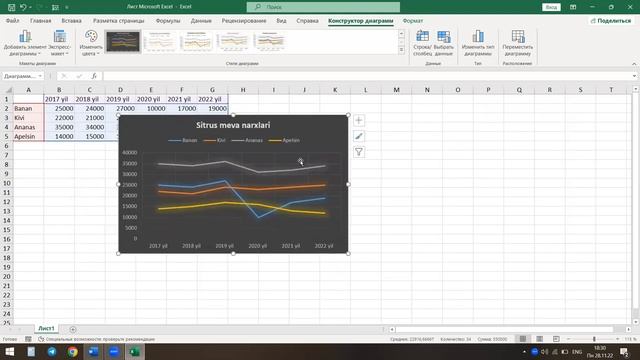
Task: Open the Name Box dropdown
Action: point(40,76)
